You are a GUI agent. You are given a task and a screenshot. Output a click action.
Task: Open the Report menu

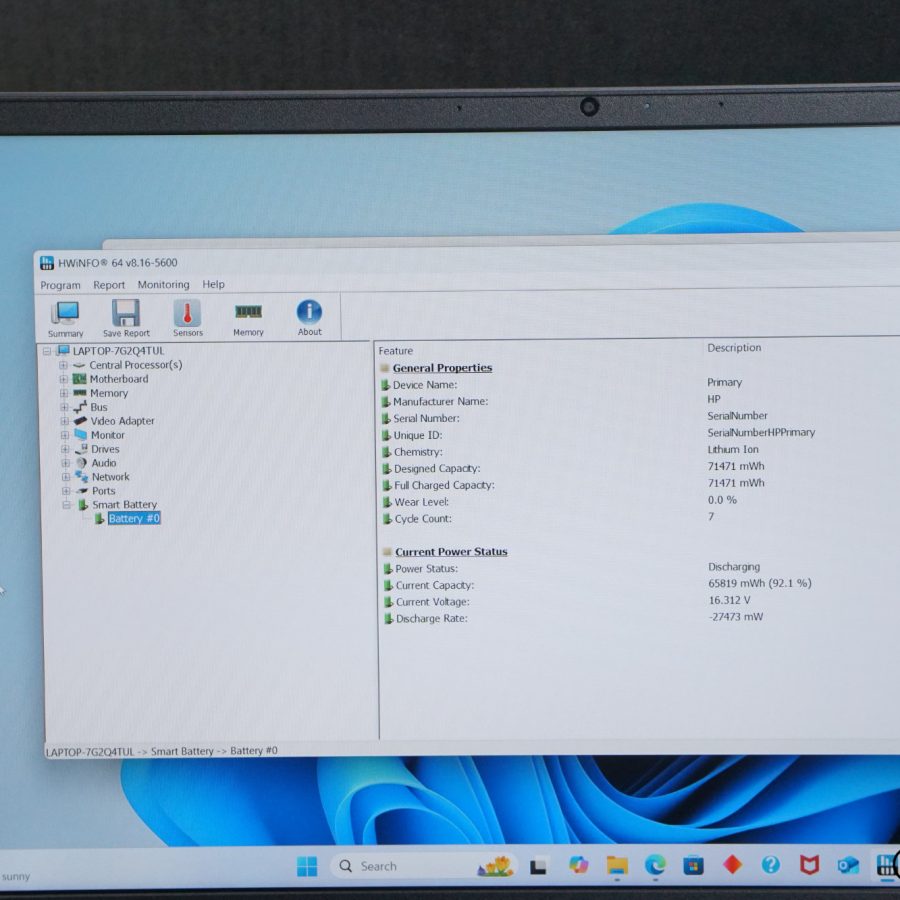(109, 285)
